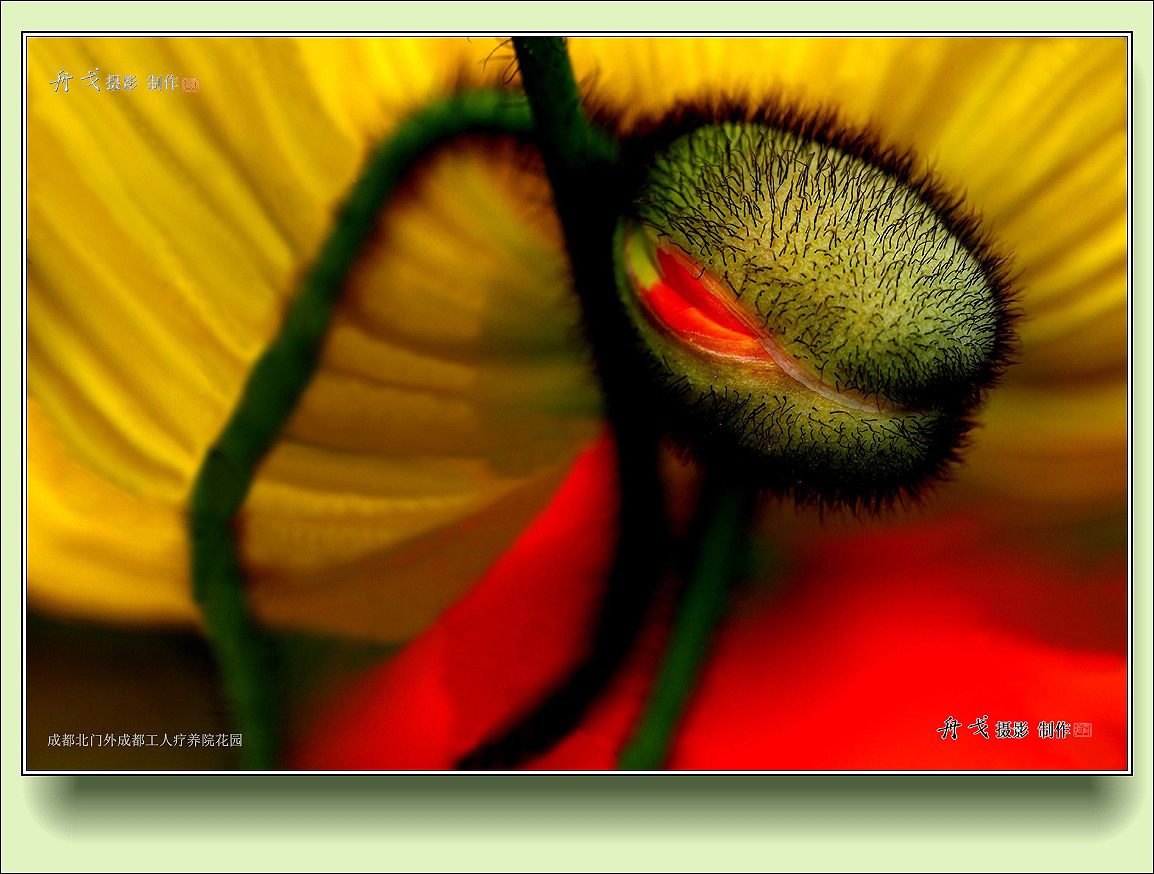Click the red seal stamp in top-left watermark

click(190, 85)
